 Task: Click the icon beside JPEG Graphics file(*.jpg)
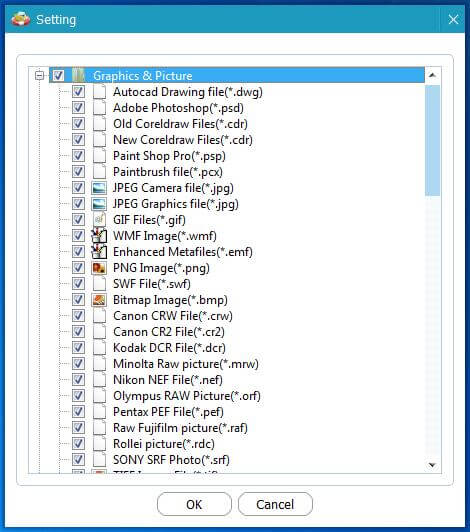tap(99, 204)
